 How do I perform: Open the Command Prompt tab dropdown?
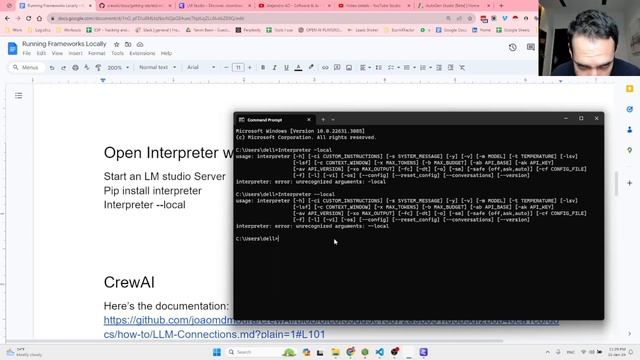333,120
